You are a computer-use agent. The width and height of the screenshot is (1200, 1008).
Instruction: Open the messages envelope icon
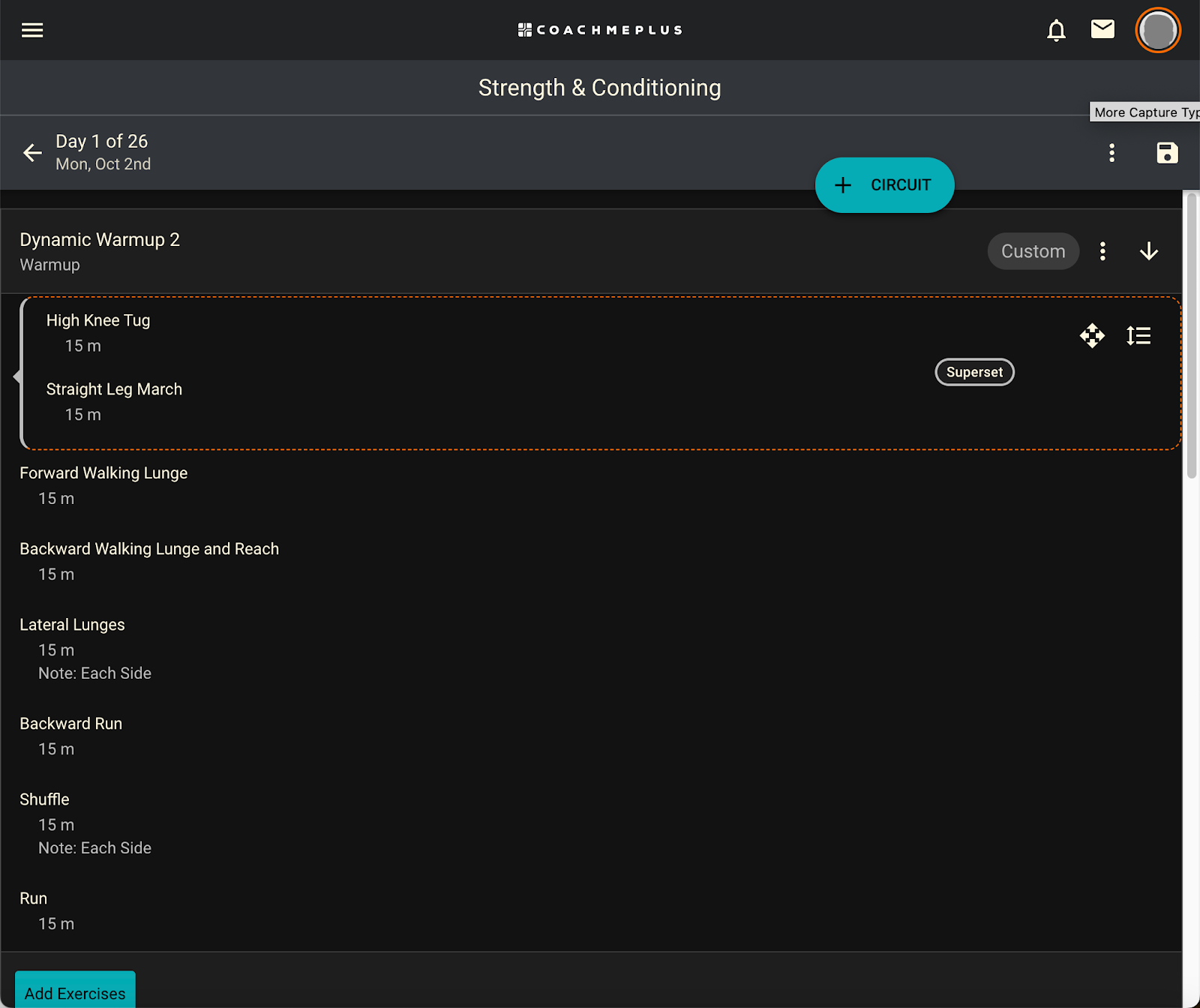1102,29
